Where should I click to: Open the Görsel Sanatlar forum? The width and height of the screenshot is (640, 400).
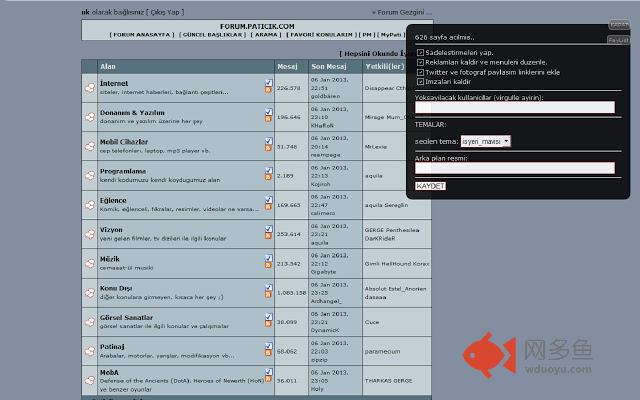point(127,318)
